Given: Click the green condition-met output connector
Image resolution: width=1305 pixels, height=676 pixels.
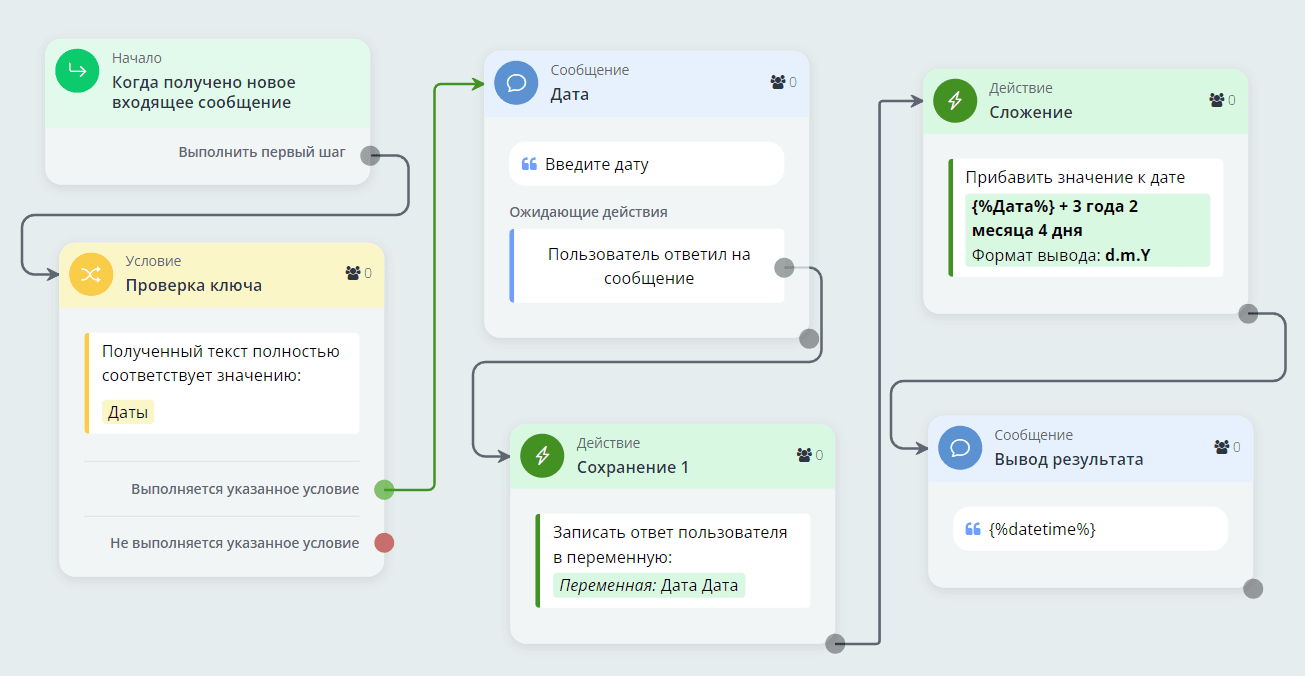Looking at the screenshot, I should (384, 490).
